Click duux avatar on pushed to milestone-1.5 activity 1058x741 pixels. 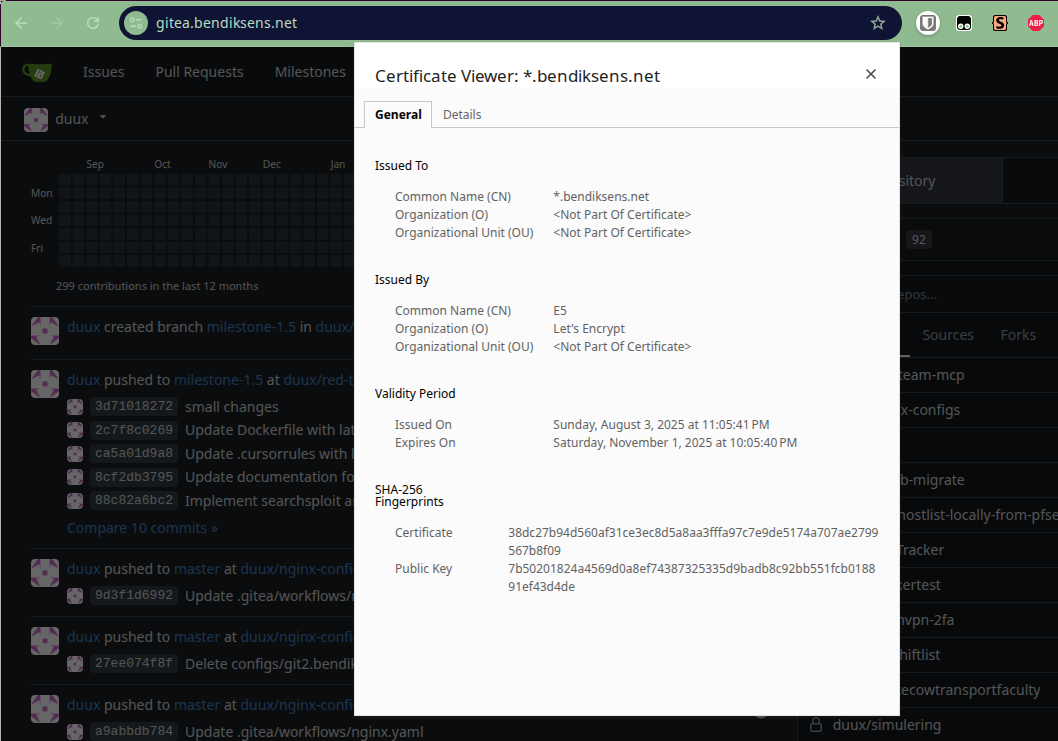[x=45, y=384]
